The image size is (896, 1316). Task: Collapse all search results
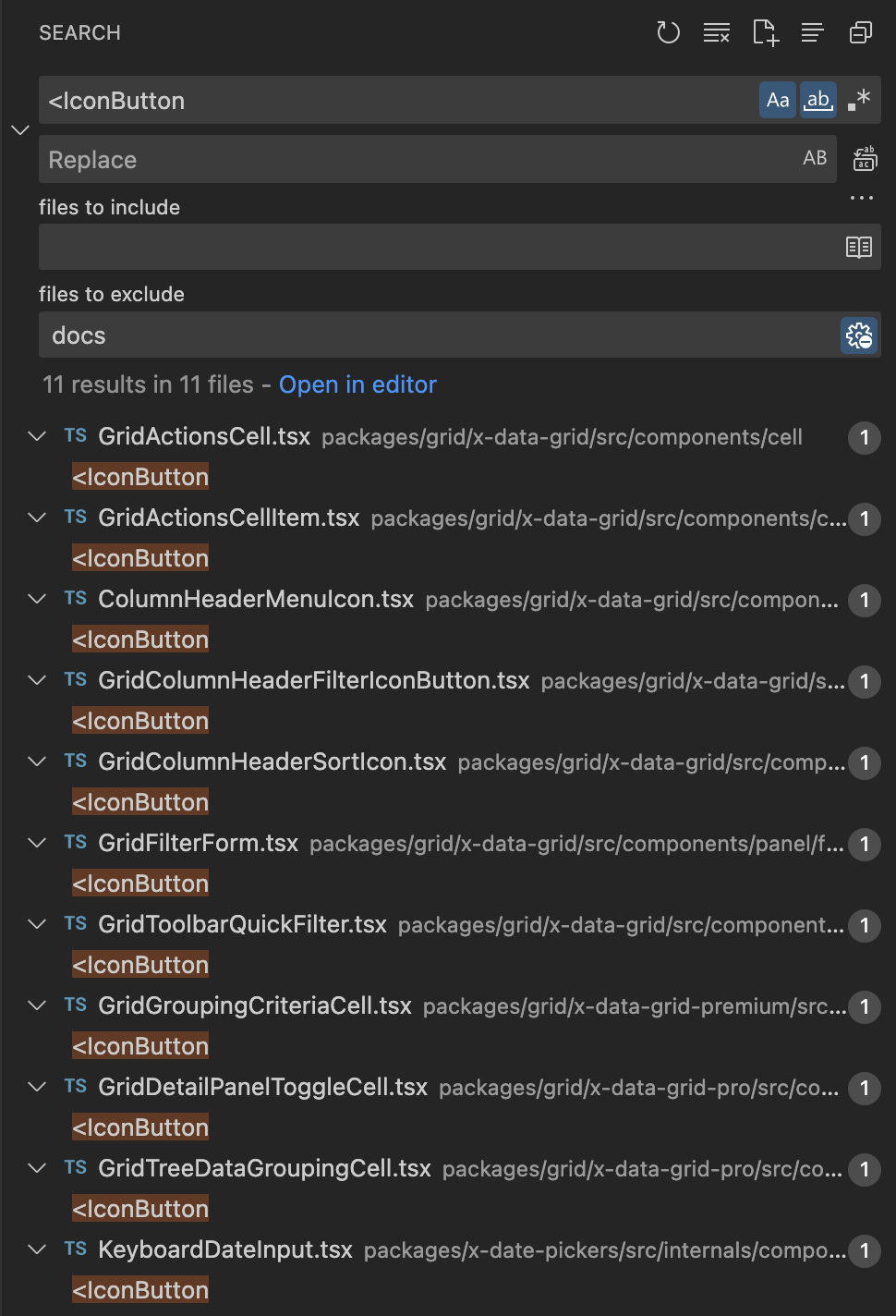click(861, 33)
